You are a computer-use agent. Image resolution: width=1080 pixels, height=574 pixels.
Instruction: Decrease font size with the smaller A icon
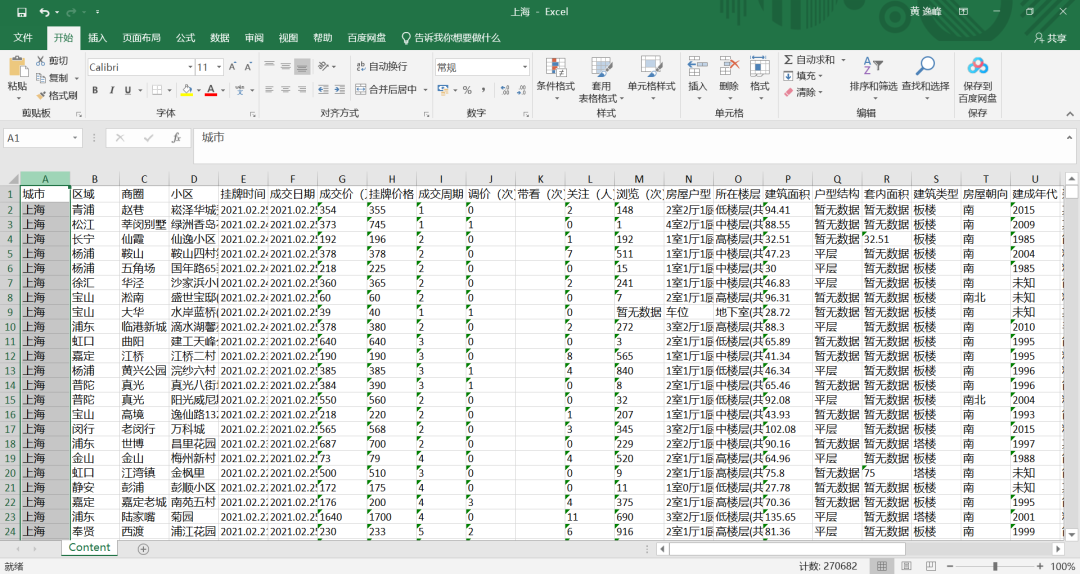coord(248,67)
